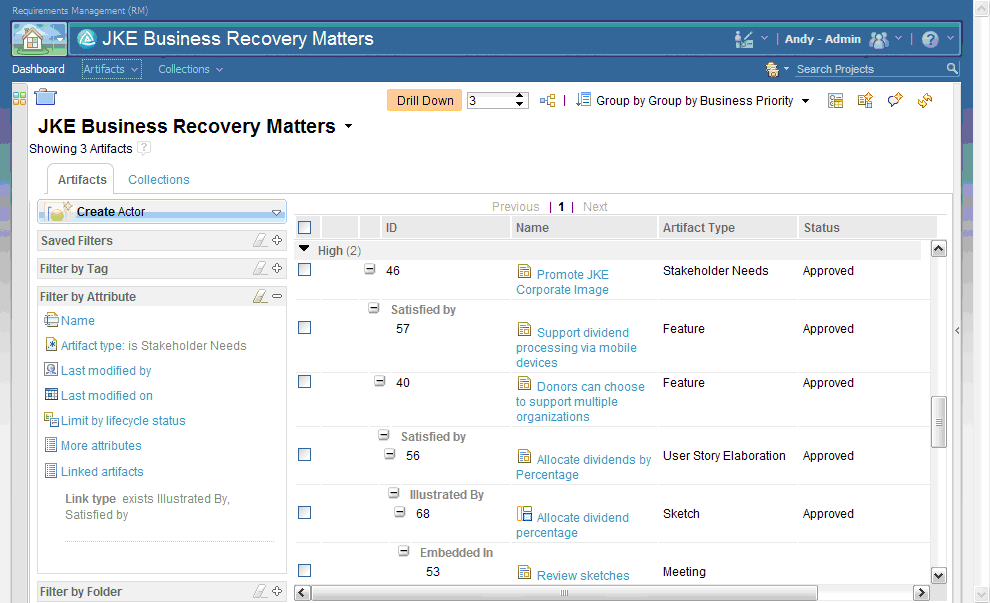Open the administration person-with-pen icon
The image size is (990, 603).
pos(744,39)
